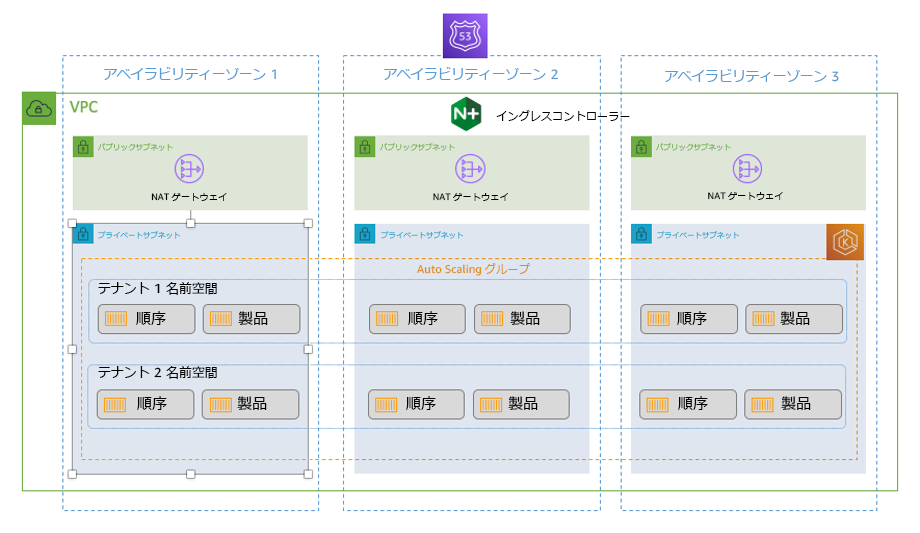Click パブリックサブネット label in zone 2
The width and height of the screenshot is (920, 533).
[x=417, y=147]
